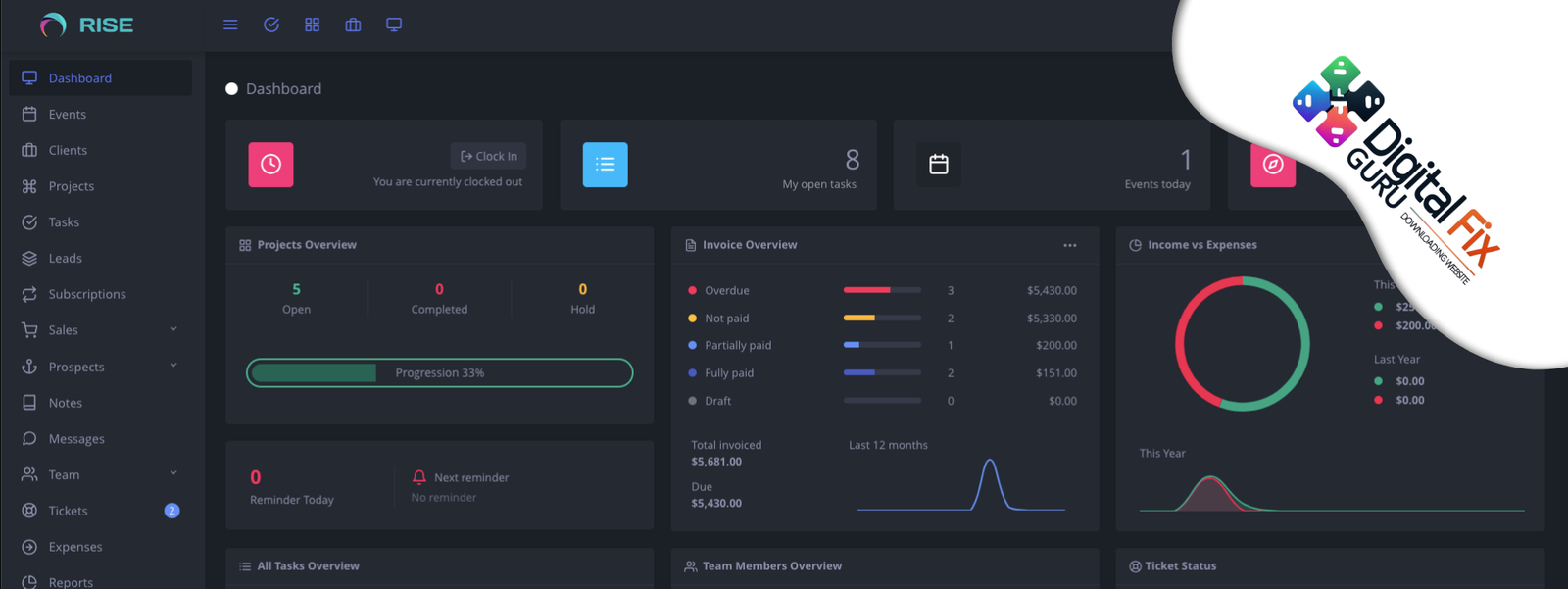Click the Clients briefcase icon in sidebar

click(29, 150)
